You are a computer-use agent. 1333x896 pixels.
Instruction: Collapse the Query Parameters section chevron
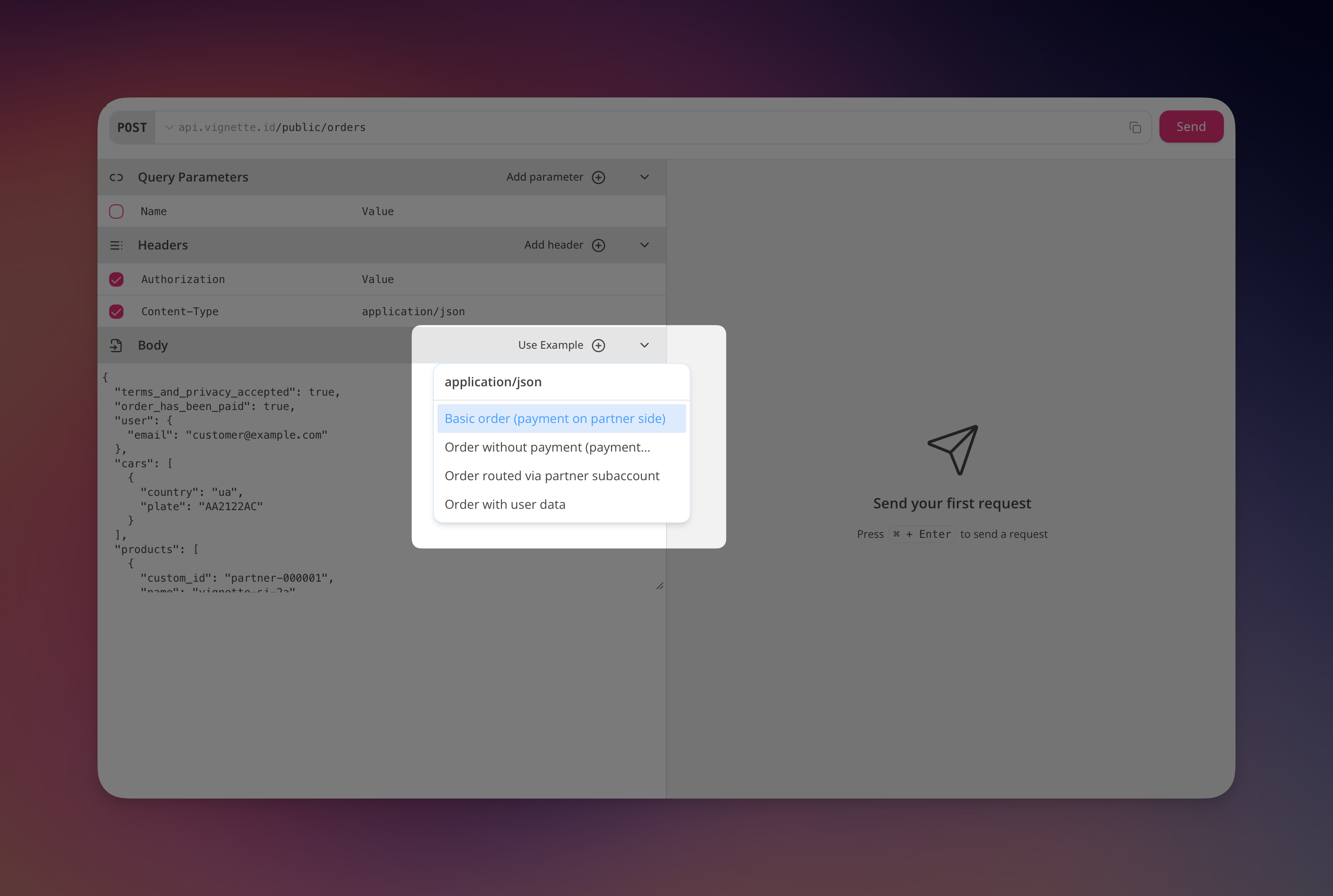(x=644, y=177)
